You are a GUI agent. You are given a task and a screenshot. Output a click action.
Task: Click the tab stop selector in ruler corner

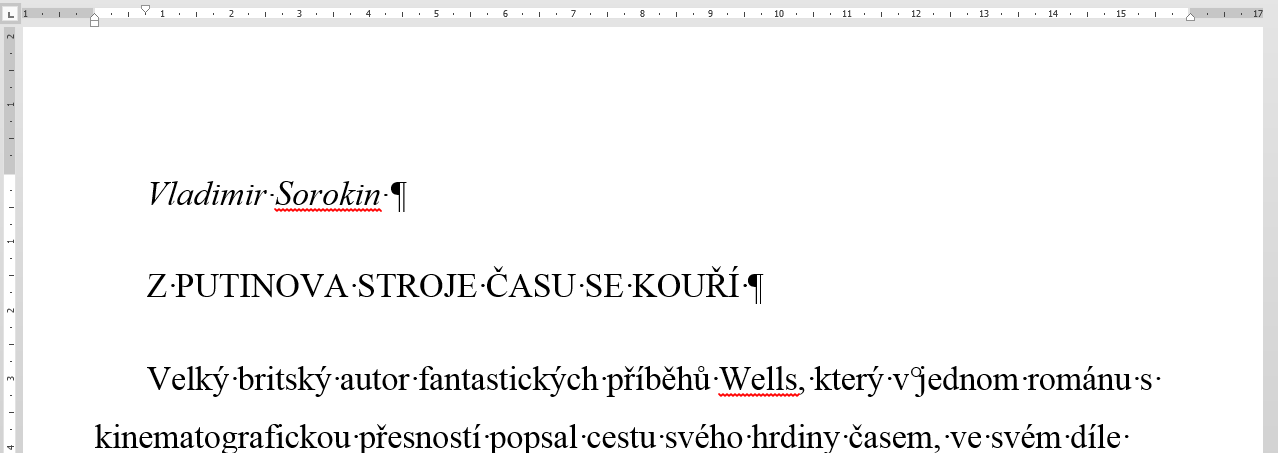(10, 14)
